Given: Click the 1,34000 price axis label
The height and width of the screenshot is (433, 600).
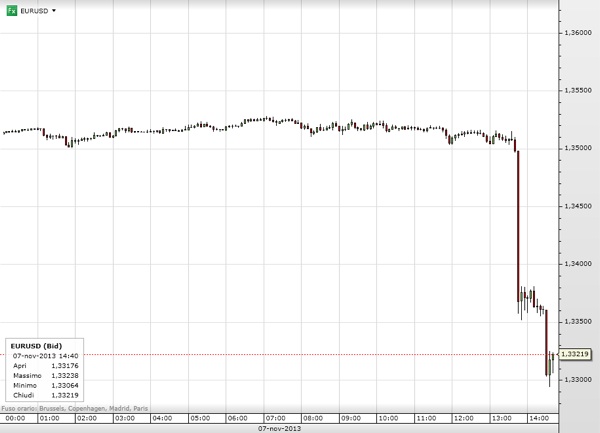Looking at the screenshot, I should point(577,264).
